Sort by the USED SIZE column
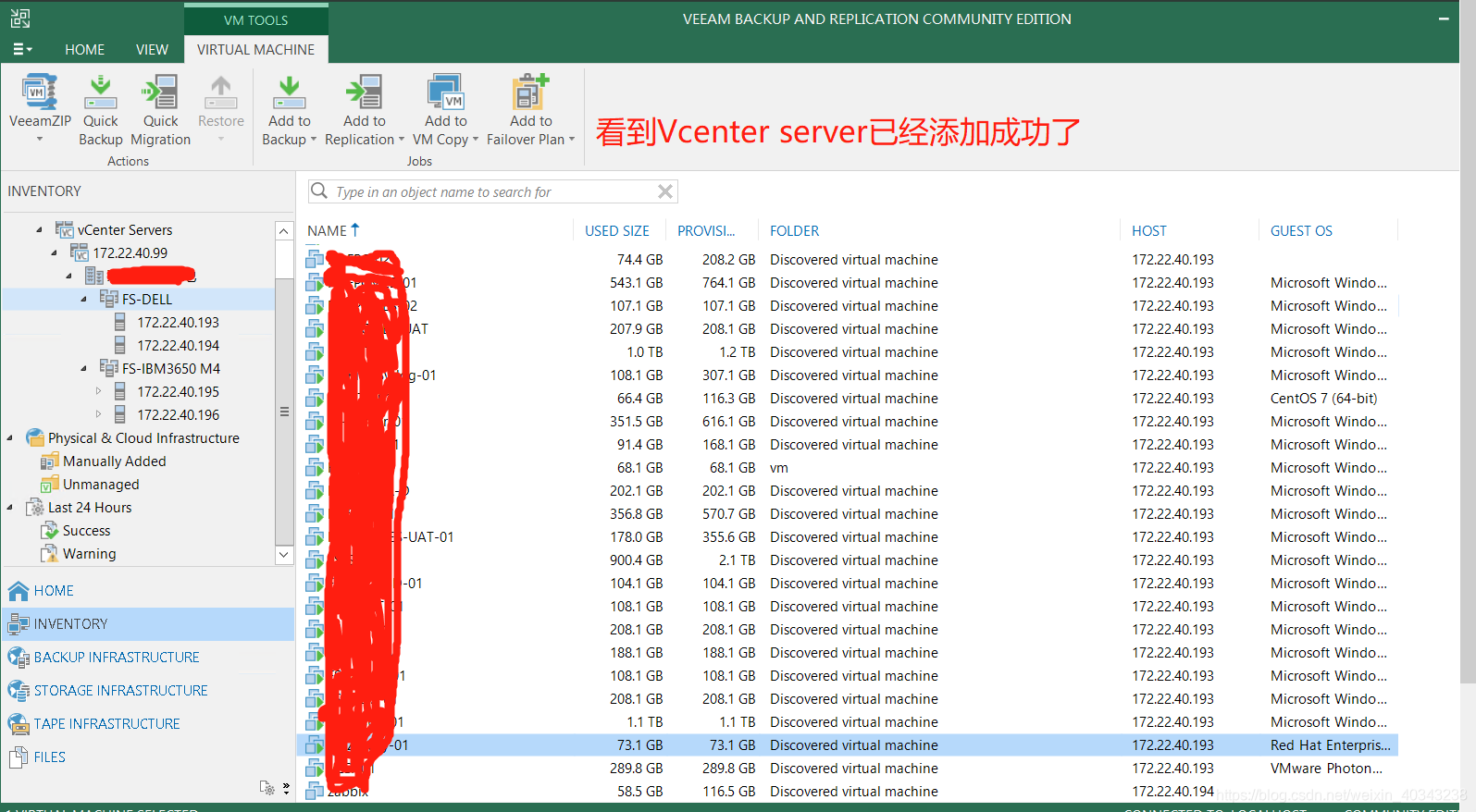The image size is (1476, 812). tap(617, 231)
